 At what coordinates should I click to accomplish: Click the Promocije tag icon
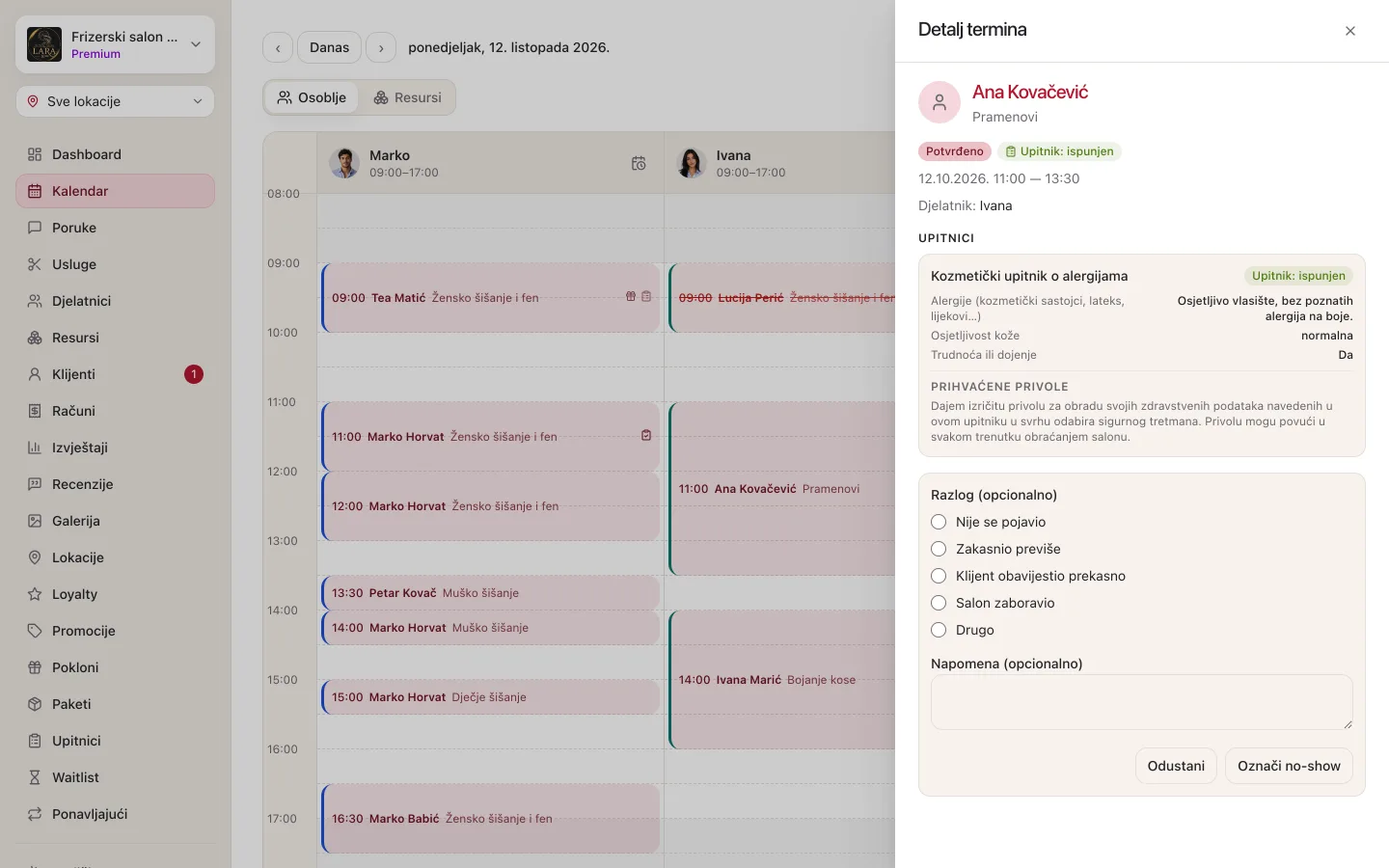point(35,631)
